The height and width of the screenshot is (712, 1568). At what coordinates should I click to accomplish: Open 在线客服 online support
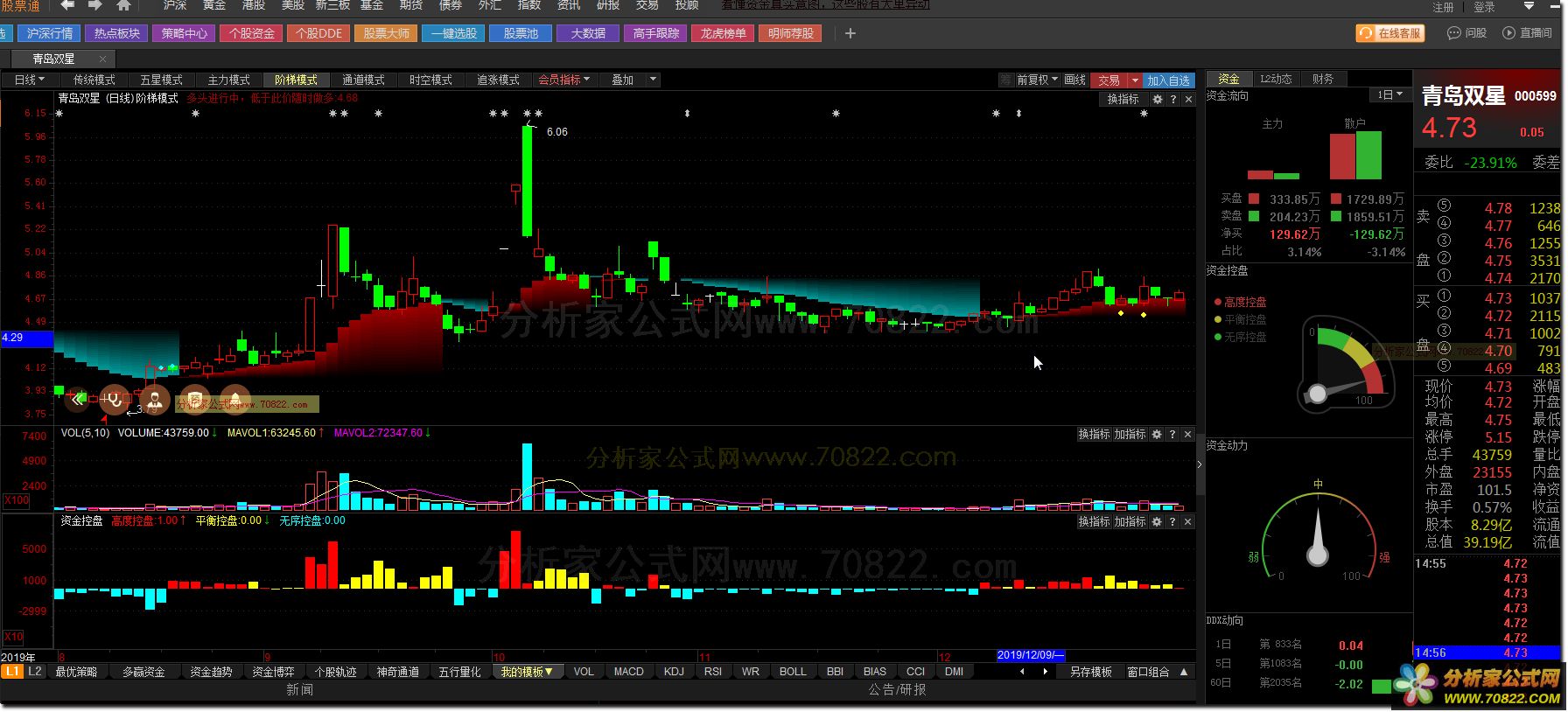[1390, 33]
